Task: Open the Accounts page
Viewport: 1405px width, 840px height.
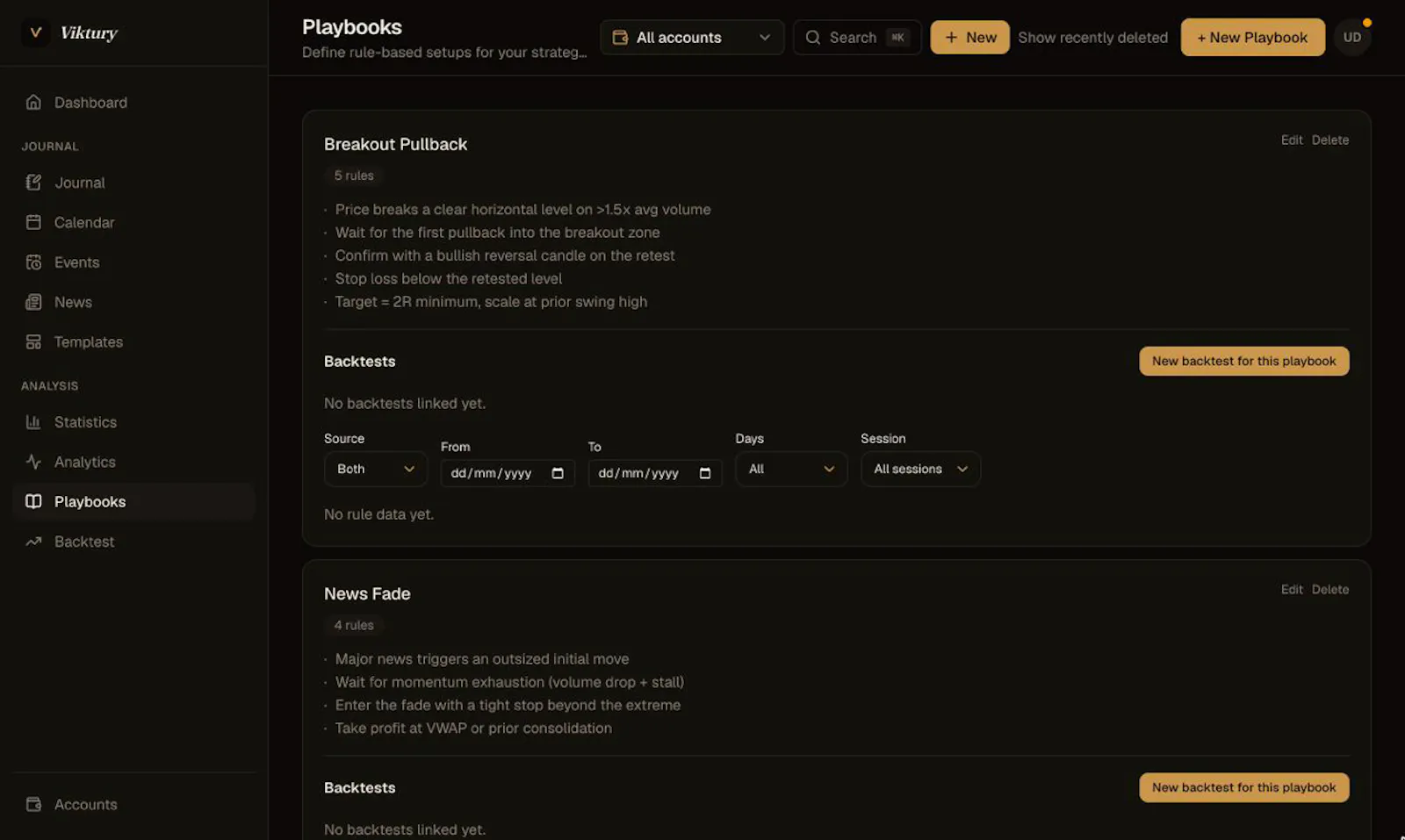Action: pos(133,805)
